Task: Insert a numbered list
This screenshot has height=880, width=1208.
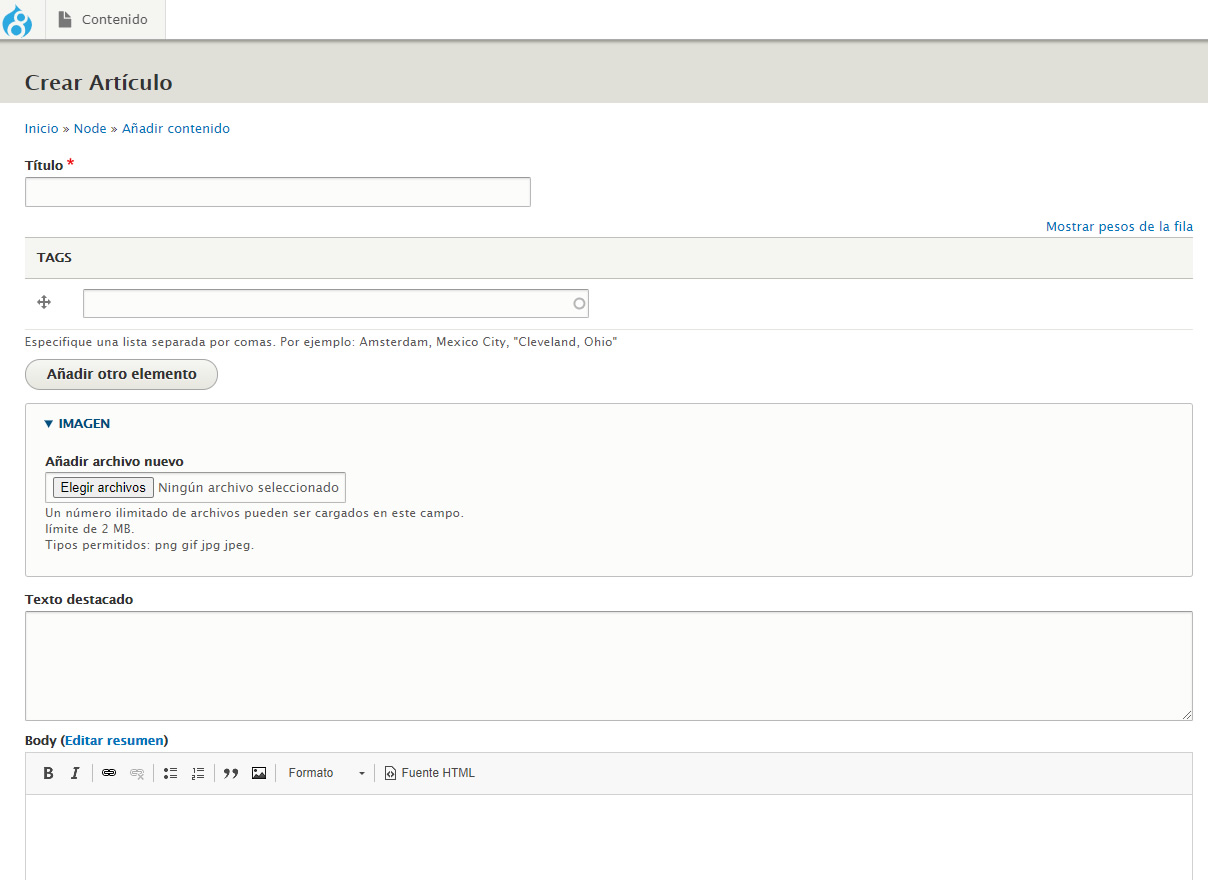Action: coord(198,773)
